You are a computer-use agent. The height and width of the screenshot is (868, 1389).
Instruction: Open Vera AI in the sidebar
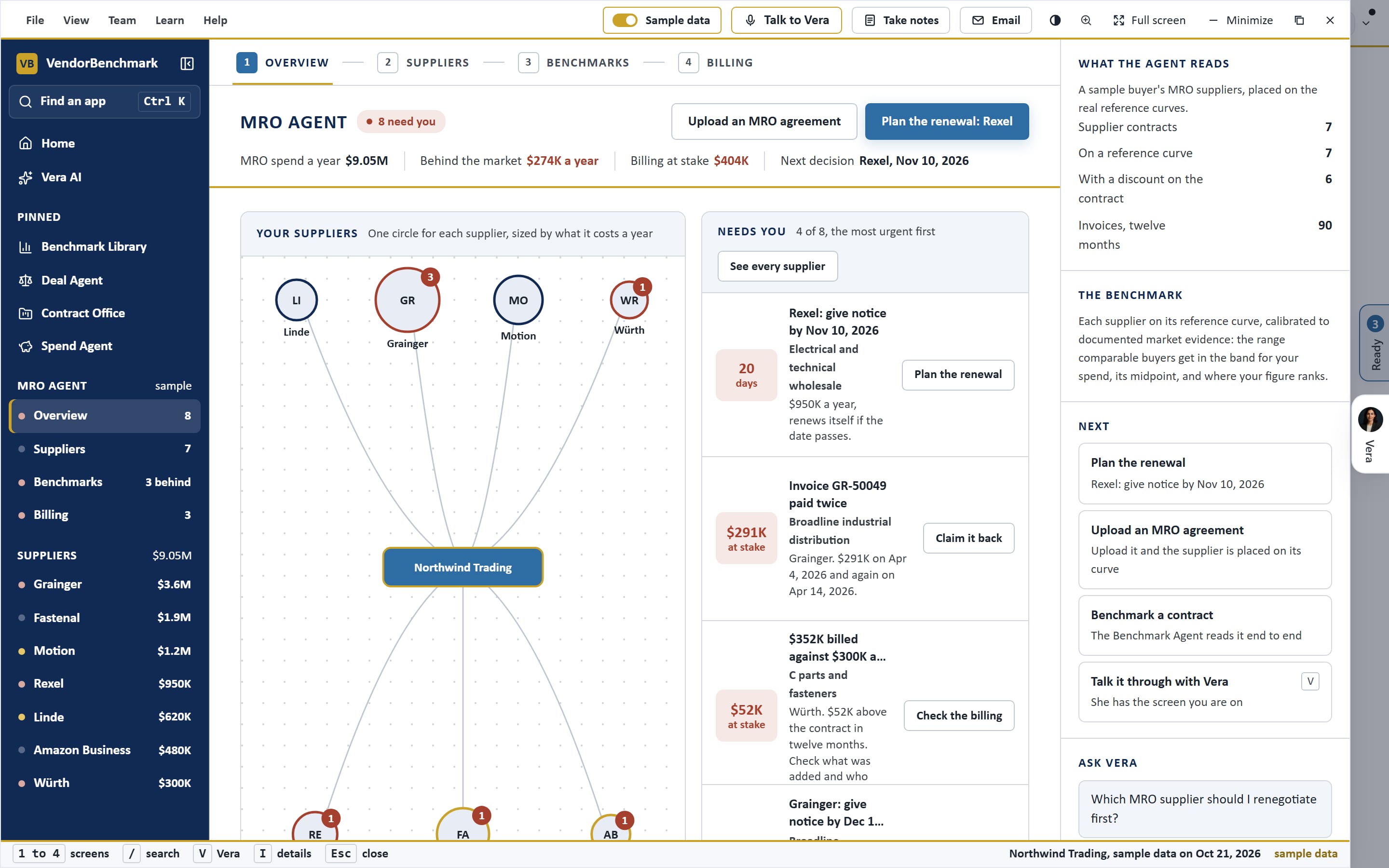point(105,177)
